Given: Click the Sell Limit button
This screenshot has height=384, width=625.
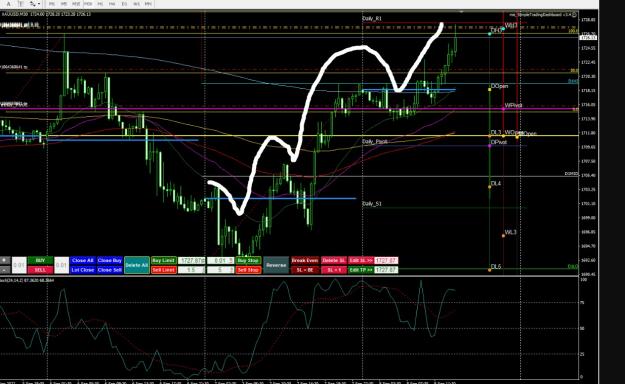Looking at the screenshot, I should 163,270.
